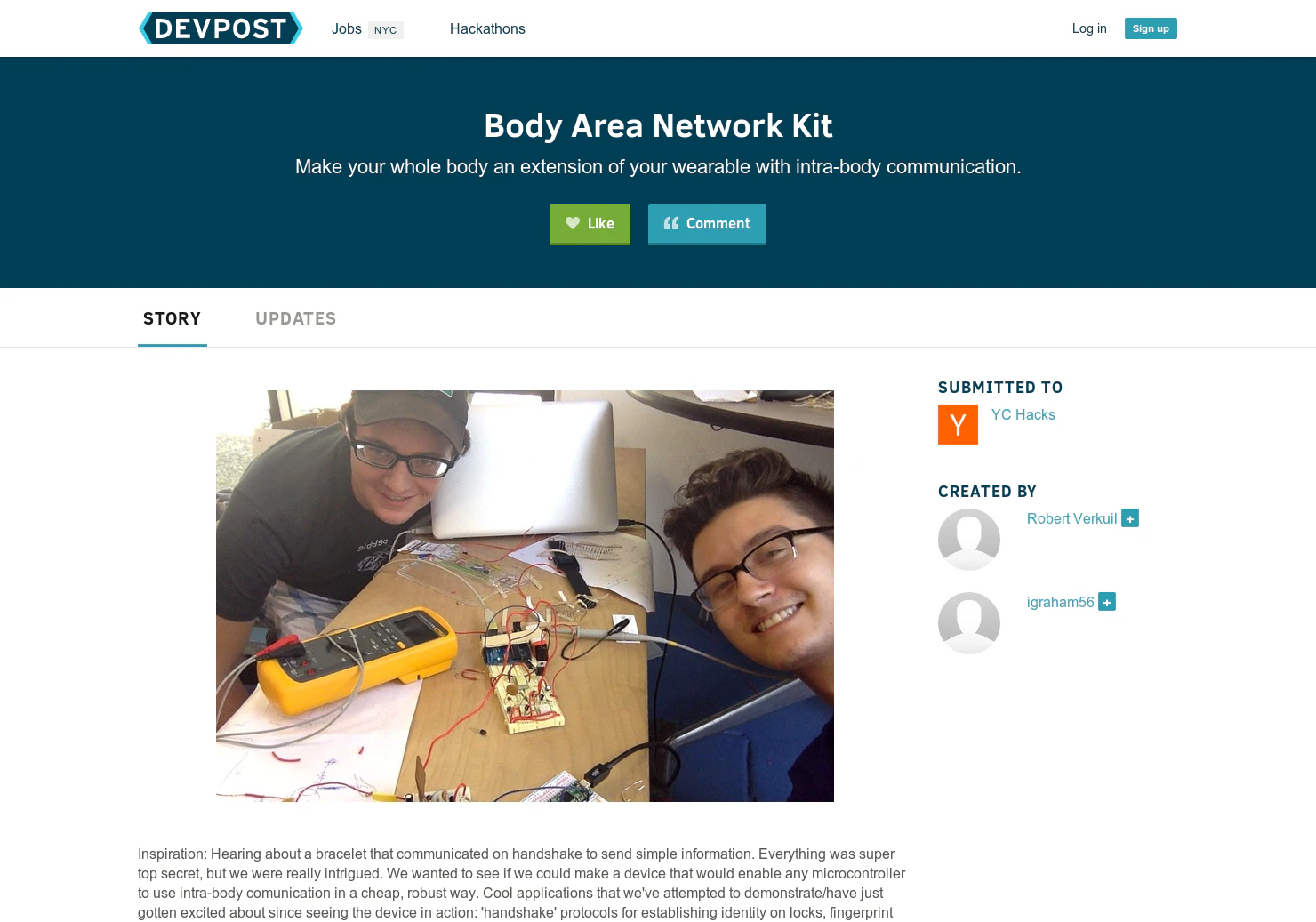Click the YC Hacks orange Y logo
Screen dimensions: 1316x922
click(x=958, y=424)
